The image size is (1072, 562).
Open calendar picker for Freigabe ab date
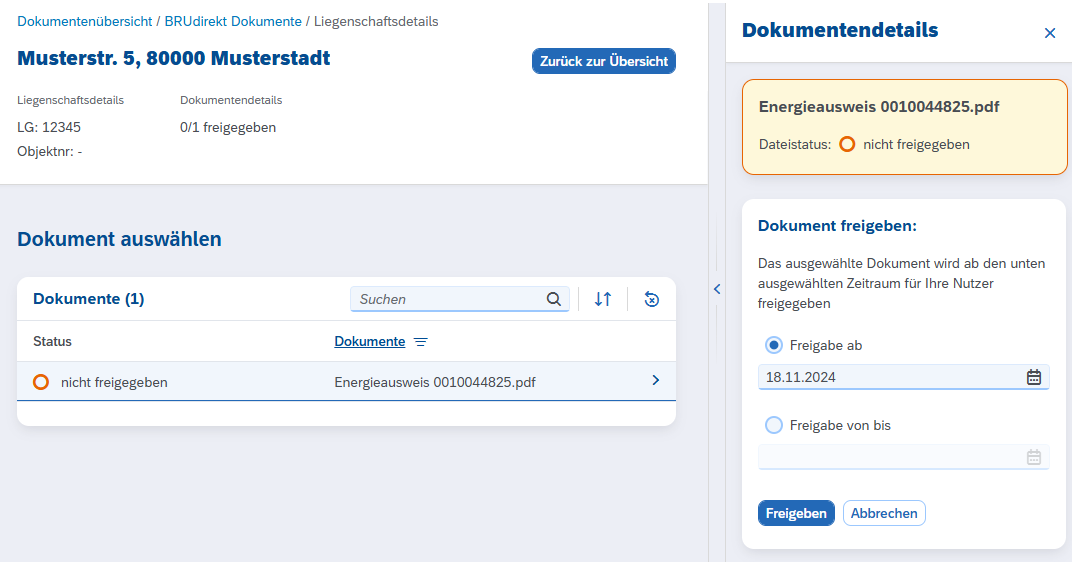(x=1034, y=377)
